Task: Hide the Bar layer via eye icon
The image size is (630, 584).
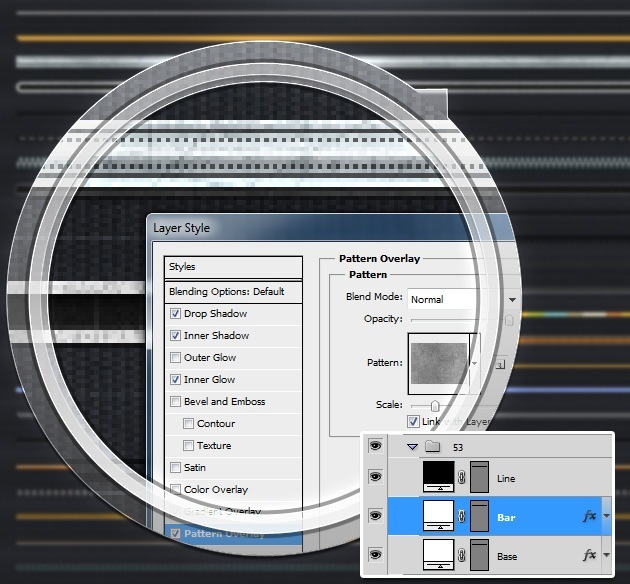Action: point(375,515)
